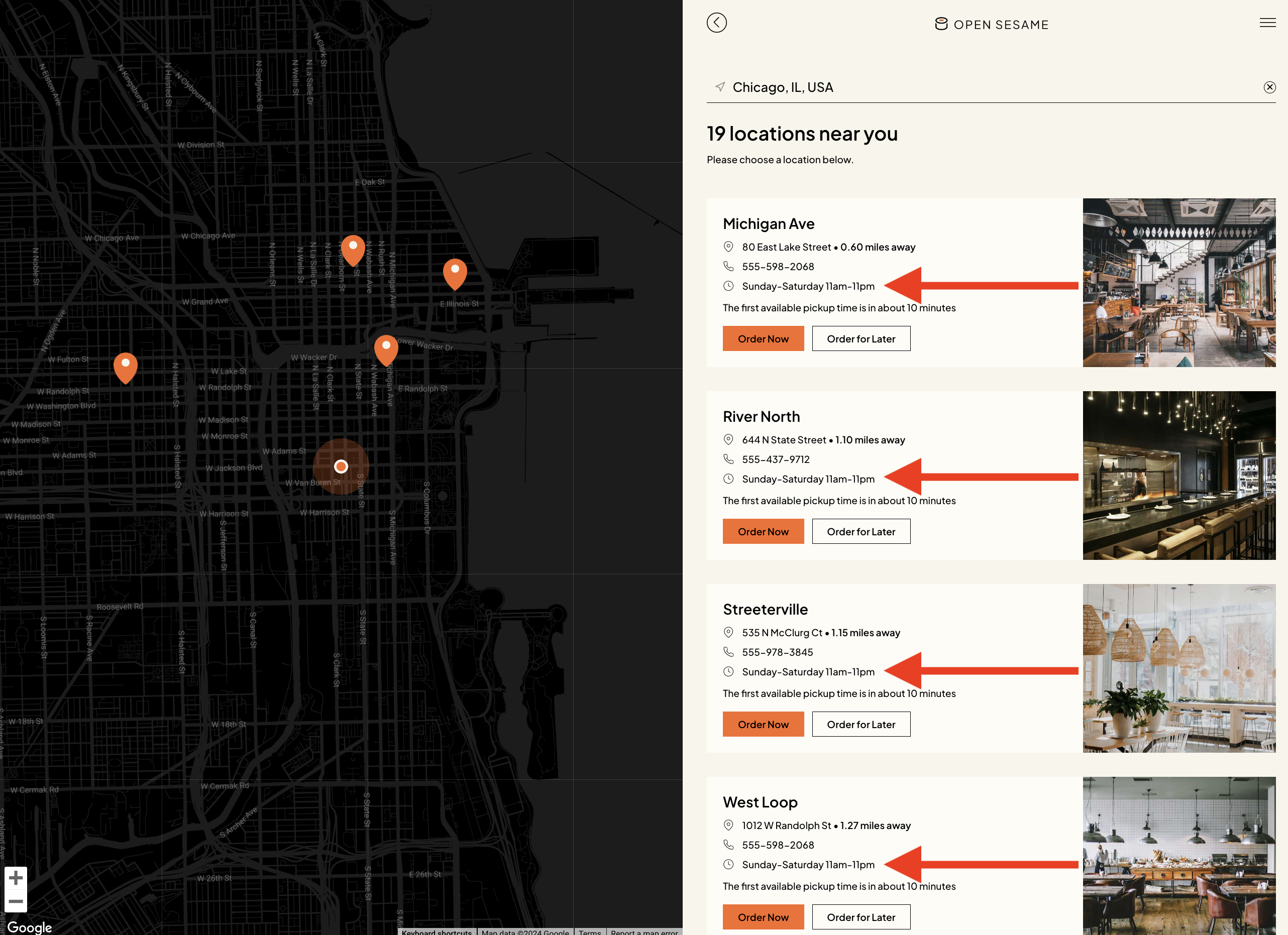
Task: Open River North restaurant photo
Action: [x=1178, y=475]
